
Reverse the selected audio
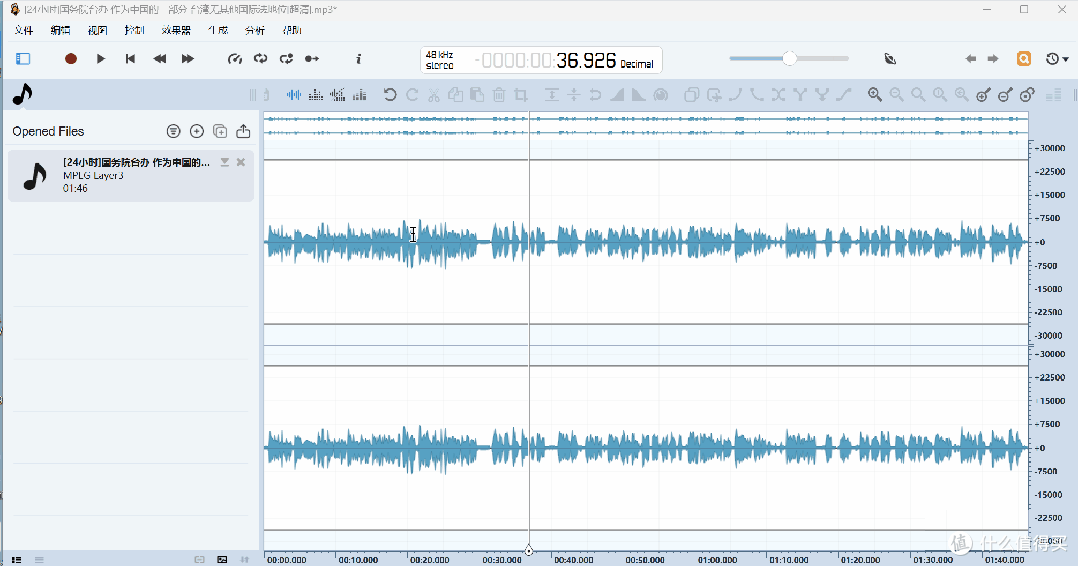(595, 95)
